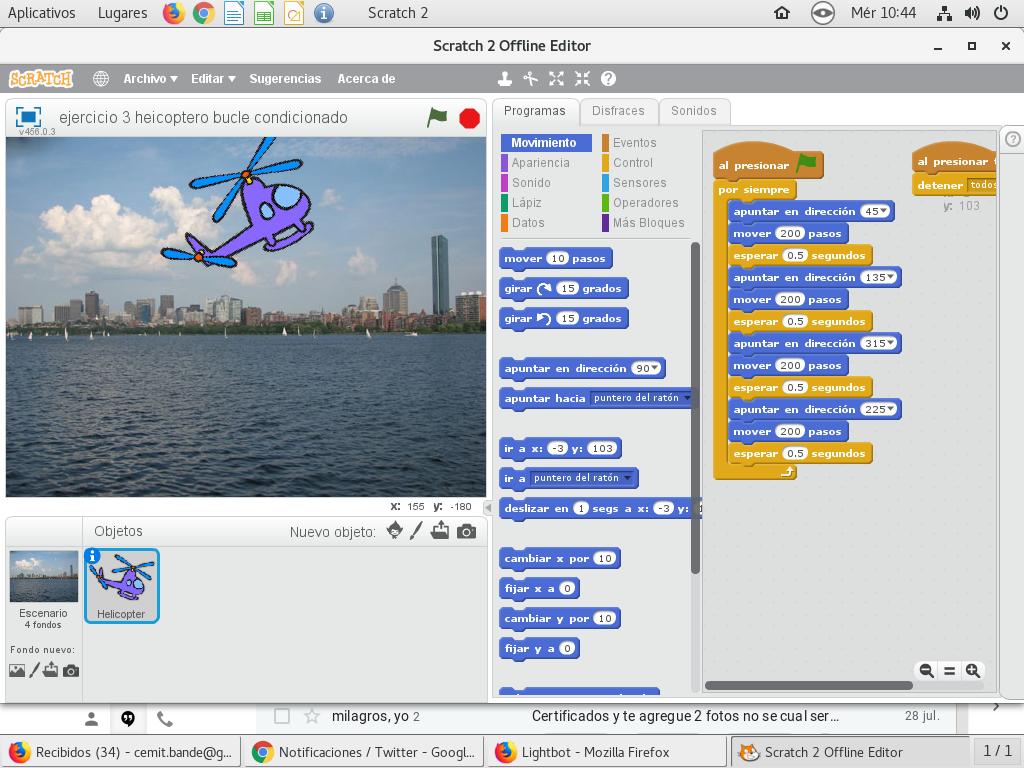Switch to the Disfraces tab
Viewport: 1024px width, 768px height.
(x=618, y=111)
